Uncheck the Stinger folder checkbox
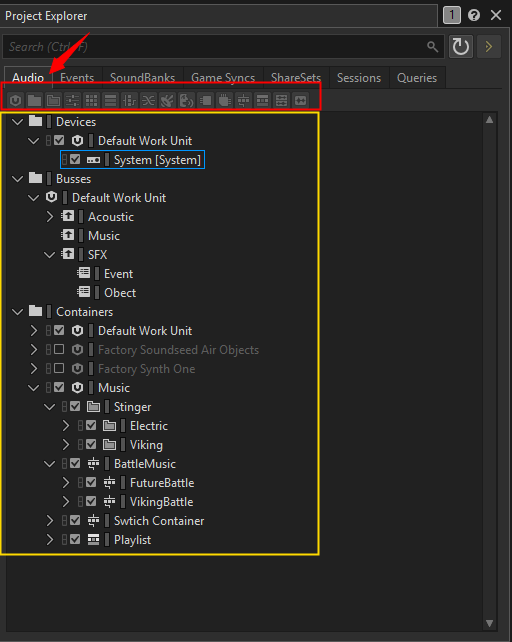Viewport: 512px width, 642px height. pyautogui.click(x=75, y=407)
